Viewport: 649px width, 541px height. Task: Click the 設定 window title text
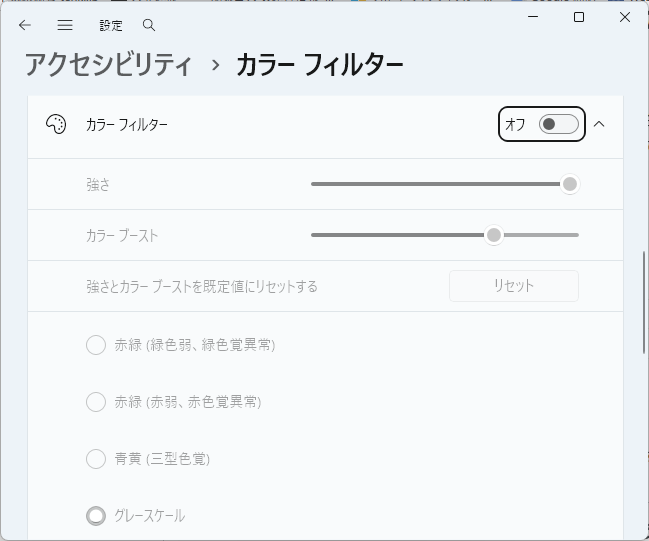click(111, 26)
